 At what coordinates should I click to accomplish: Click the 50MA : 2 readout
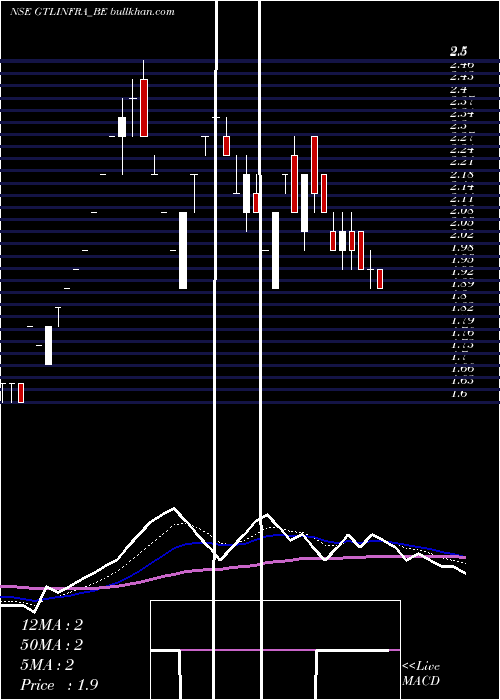coord(53,645)
